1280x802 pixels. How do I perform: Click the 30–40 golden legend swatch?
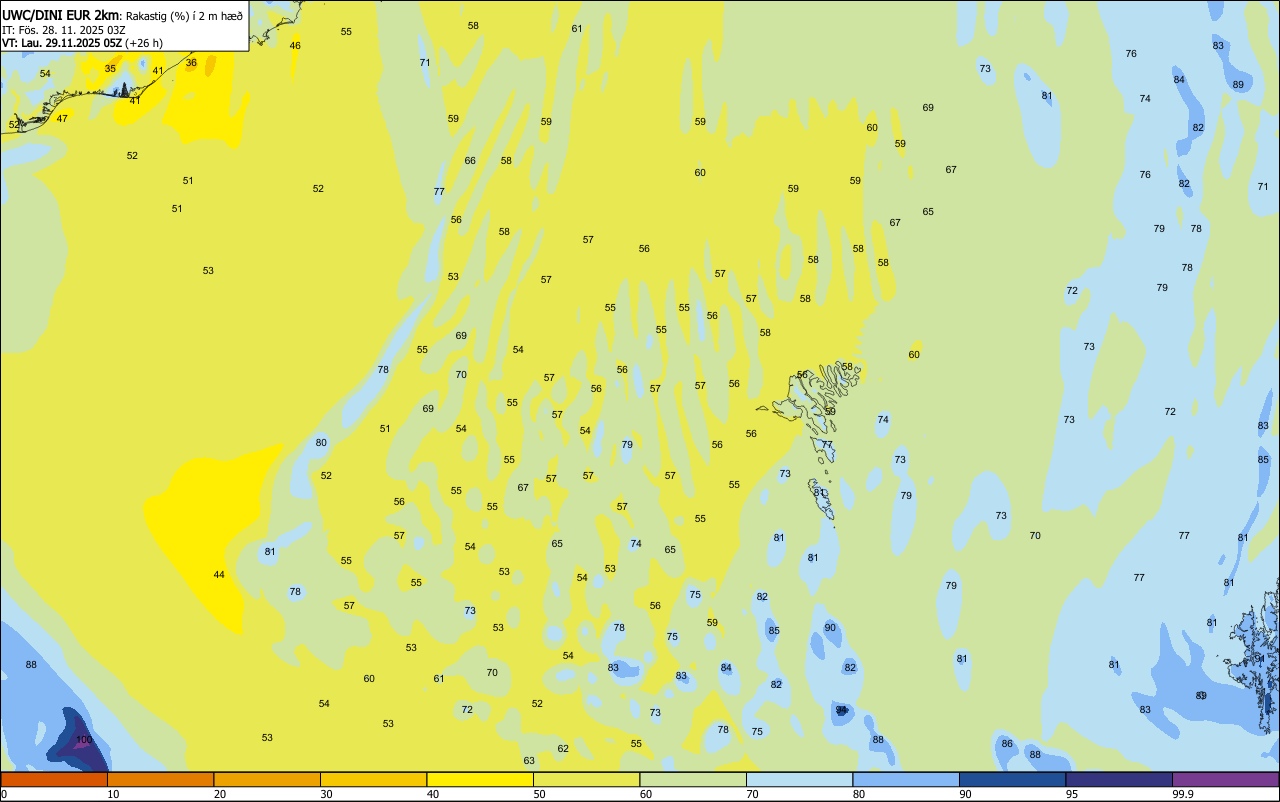[374, 779]
